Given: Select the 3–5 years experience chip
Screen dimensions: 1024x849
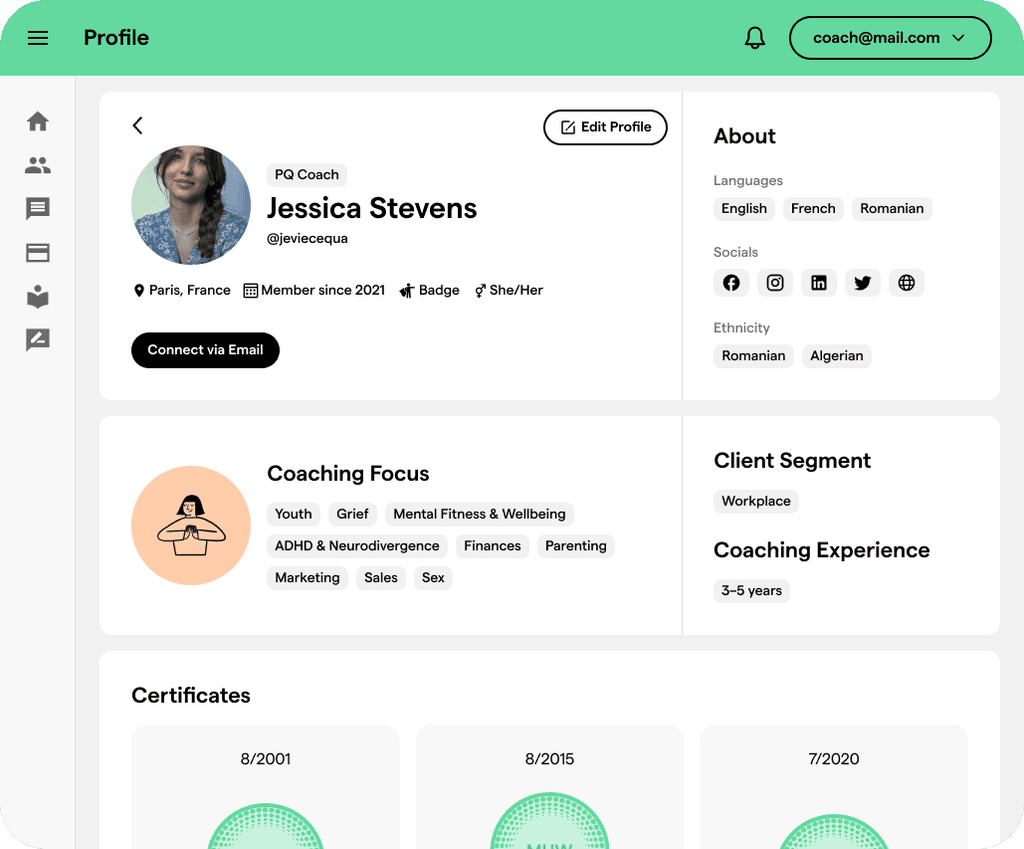Looking at the screenshot, I should [751, 591].
